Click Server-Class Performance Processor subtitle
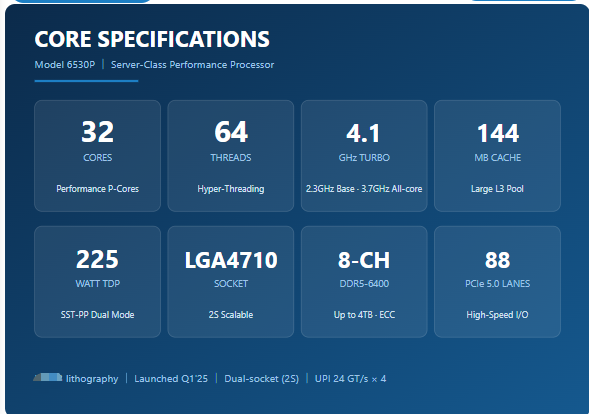The width and height of the screenshot is (589, 414). pos(192,65)
